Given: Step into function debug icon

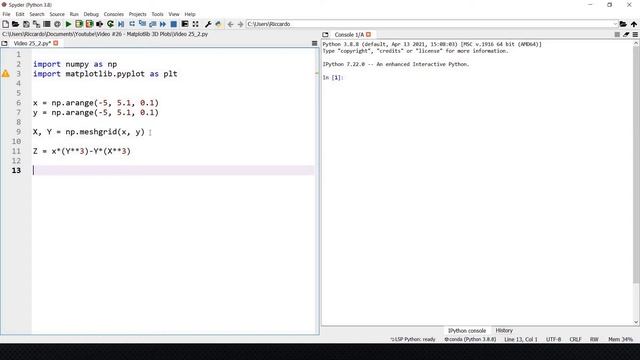Looking at the screenshot, I should pyautogui.click(x=142, y=24).
